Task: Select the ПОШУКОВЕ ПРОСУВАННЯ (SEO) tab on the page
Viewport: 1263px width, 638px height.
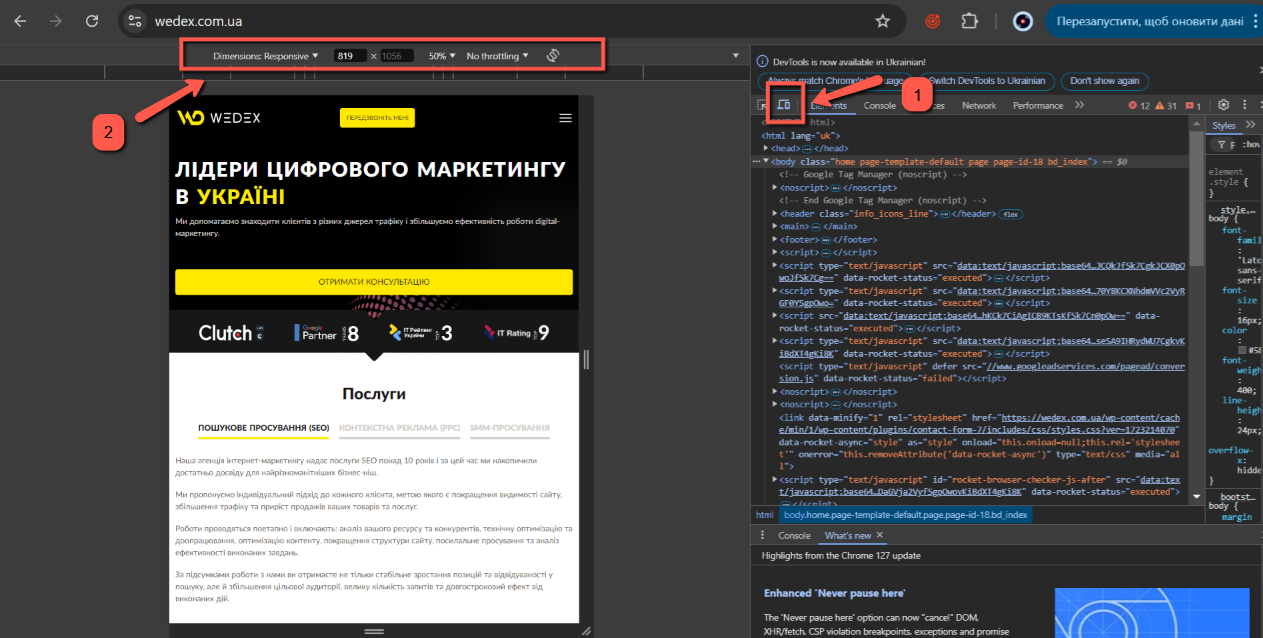Action: (264, 428)
